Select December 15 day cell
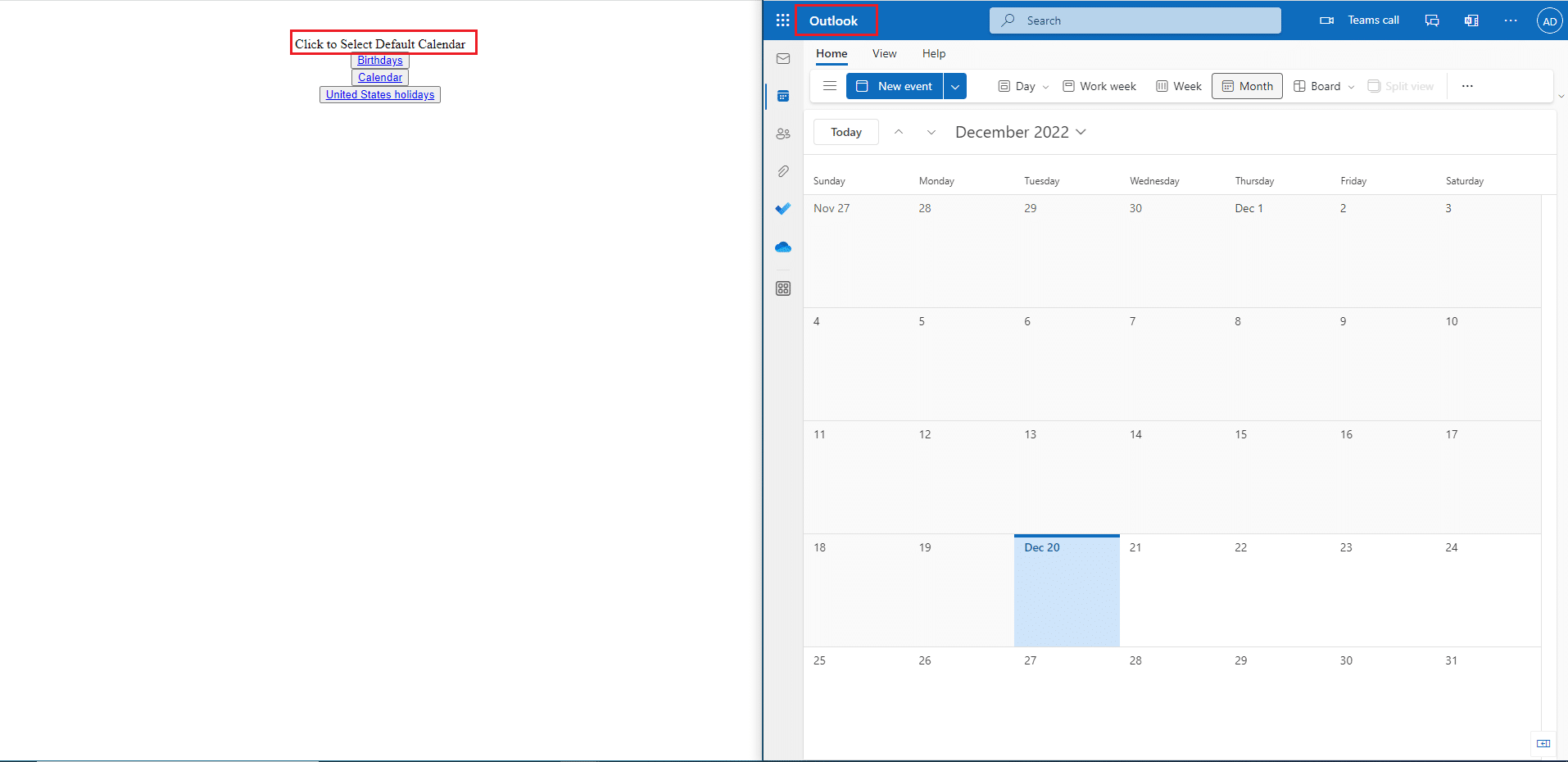The height and width of the screenshot is (762, 1568). (x=1277, y=477)
